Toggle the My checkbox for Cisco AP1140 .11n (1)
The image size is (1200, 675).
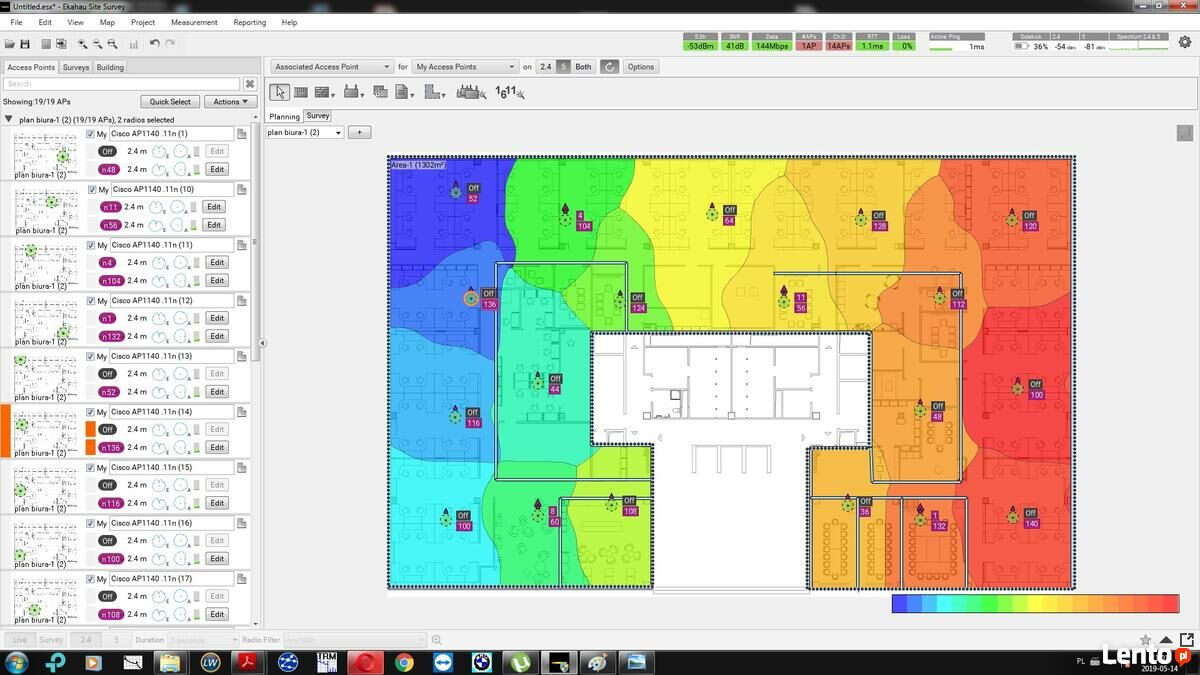pyautogui.click(x=90, y=134)
